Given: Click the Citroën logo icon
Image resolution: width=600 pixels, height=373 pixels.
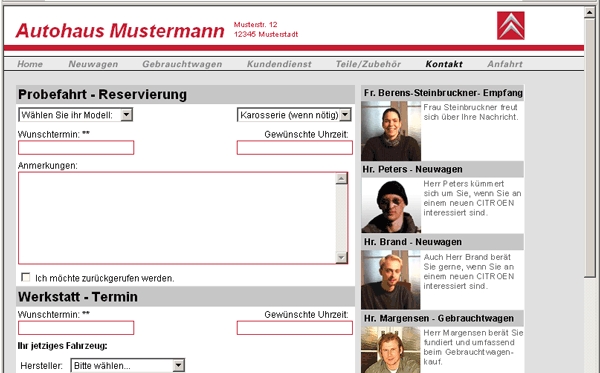Looking at the screenshot, I should (x=510, y=26).
